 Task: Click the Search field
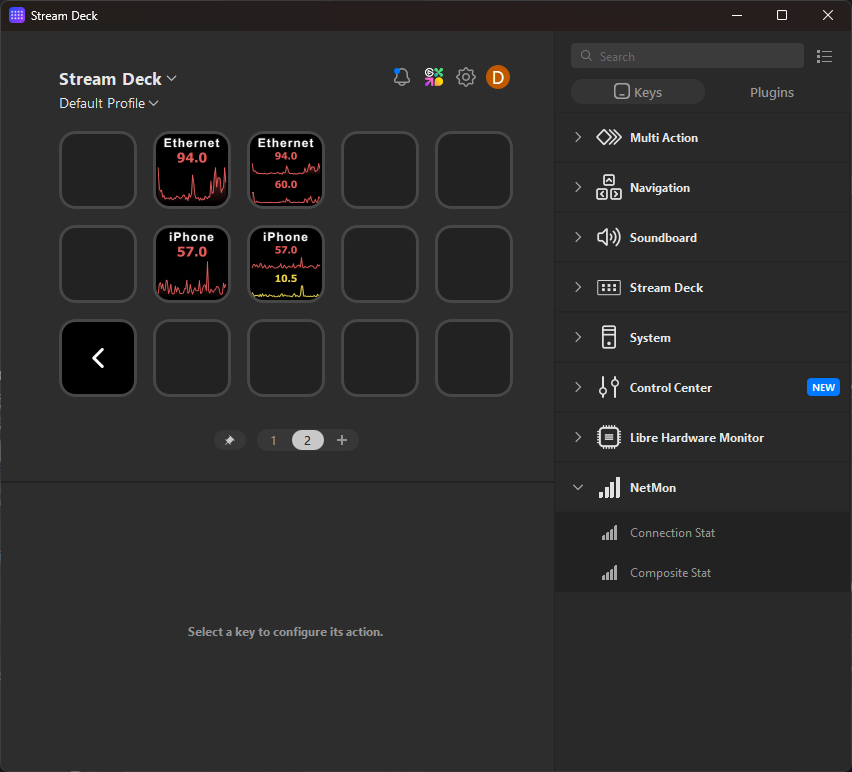click(x=687, y=56)
